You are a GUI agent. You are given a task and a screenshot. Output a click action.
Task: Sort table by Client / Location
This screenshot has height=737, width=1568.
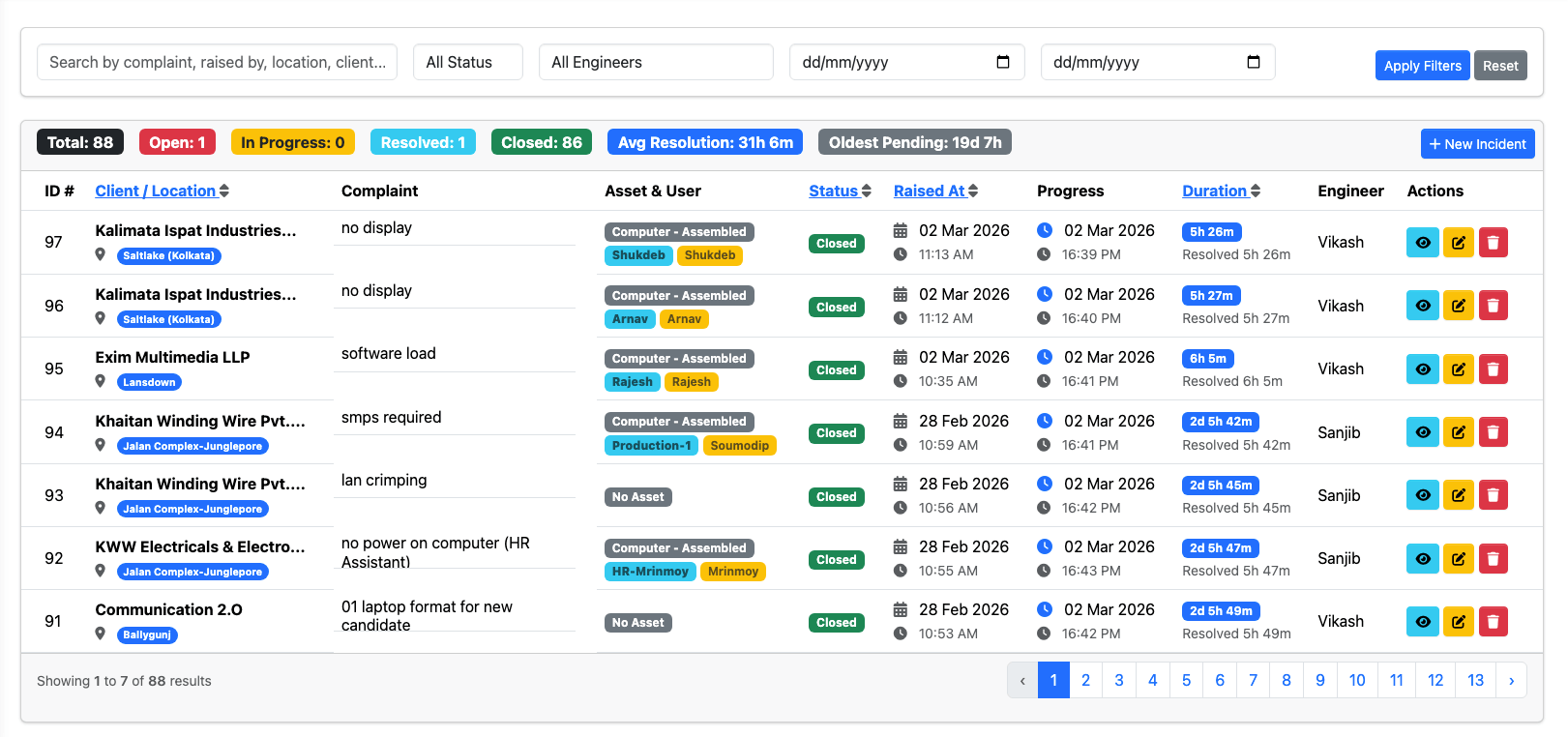pos(162,191)
